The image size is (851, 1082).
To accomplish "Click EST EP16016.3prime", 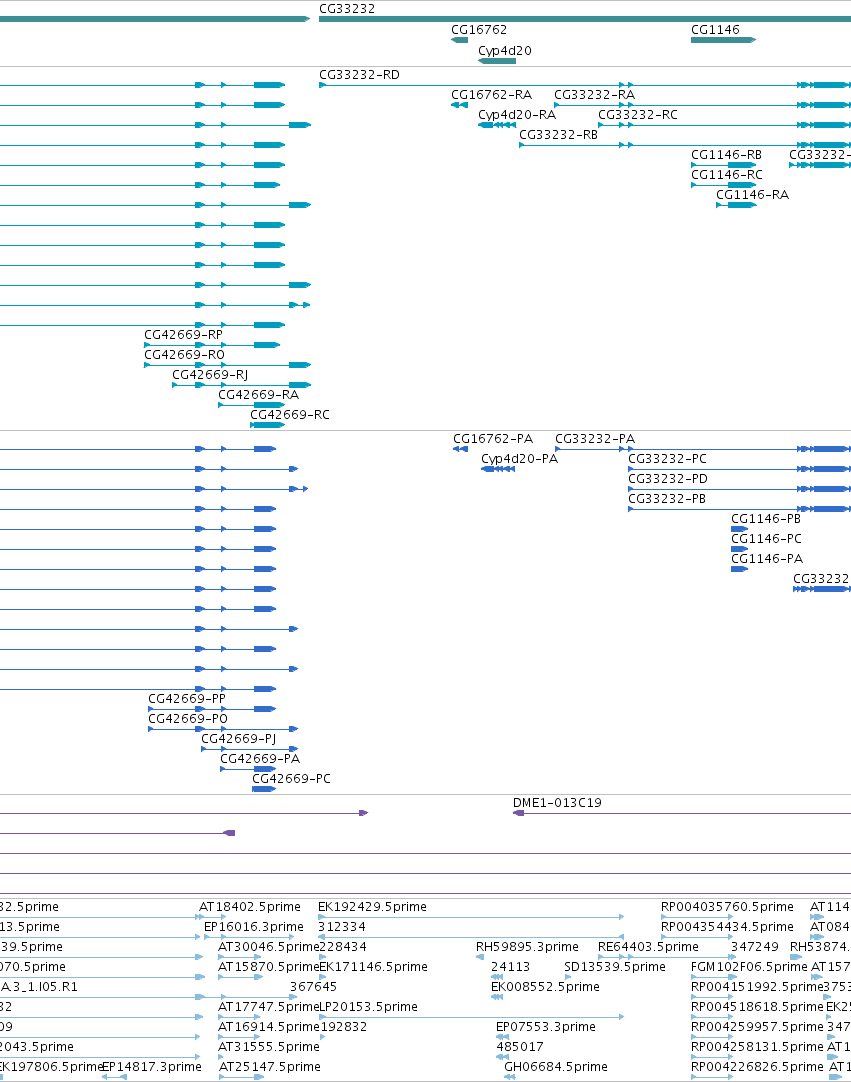I will (x=253, y=927).
